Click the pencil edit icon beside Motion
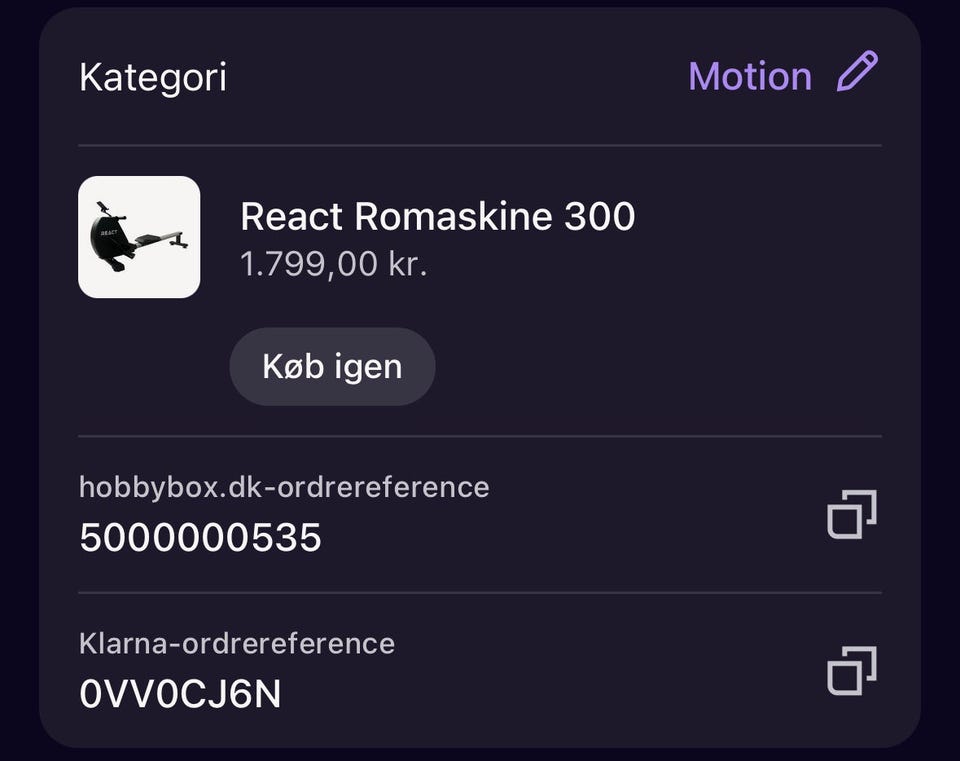Viewport: 960px width, 761px height. pos(857,74)
